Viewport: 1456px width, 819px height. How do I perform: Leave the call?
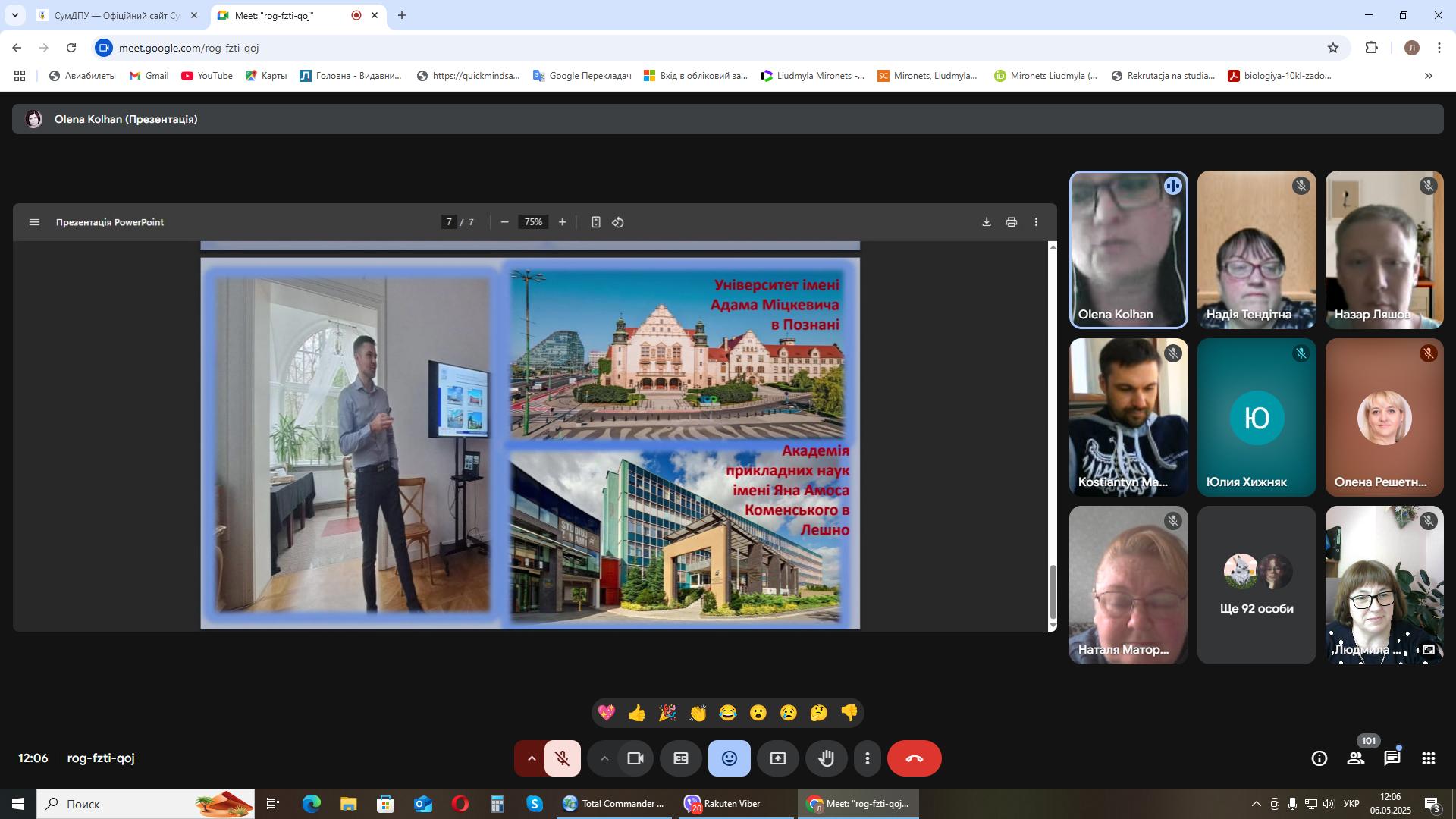point(915,758)
